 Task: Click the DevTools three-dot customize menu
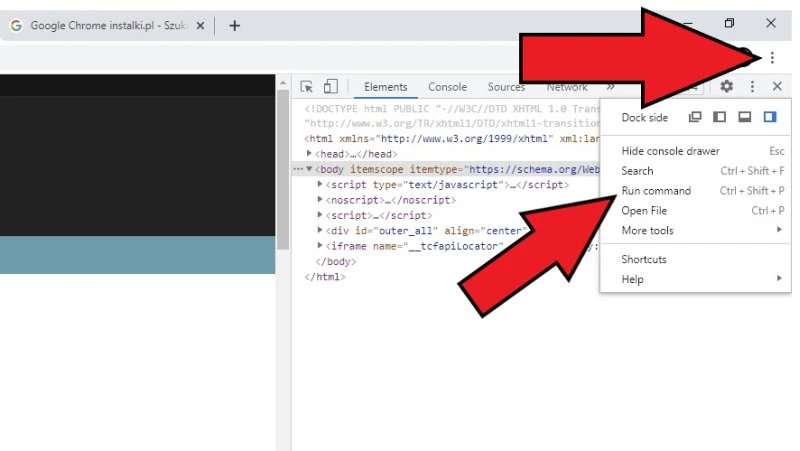752,86
